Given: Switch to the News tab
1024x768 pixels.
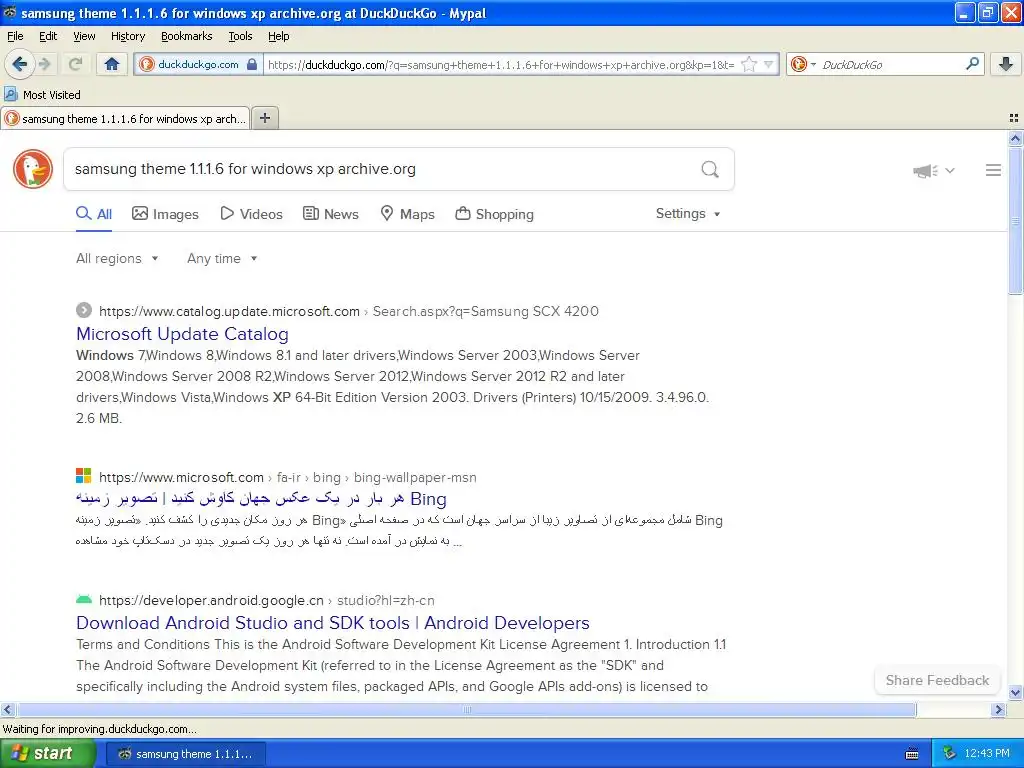Looking at the screenshot, I should point(331,214).
